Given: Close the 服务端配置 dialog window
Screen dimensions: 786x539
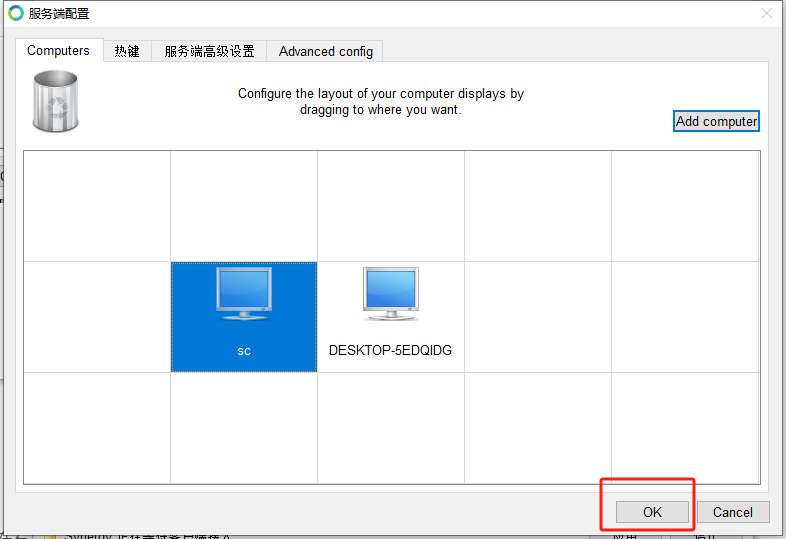Looking at the screenshot, I should point(767,13).
